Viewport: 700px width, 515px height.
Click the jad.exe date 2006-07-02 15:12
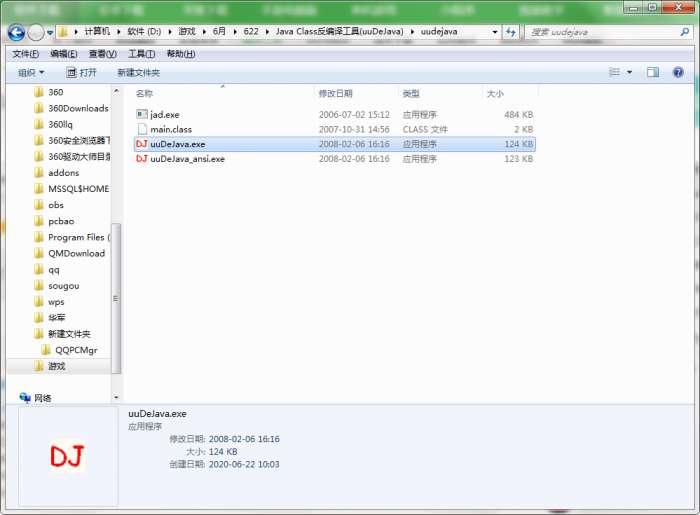click(x=354, y=115)
